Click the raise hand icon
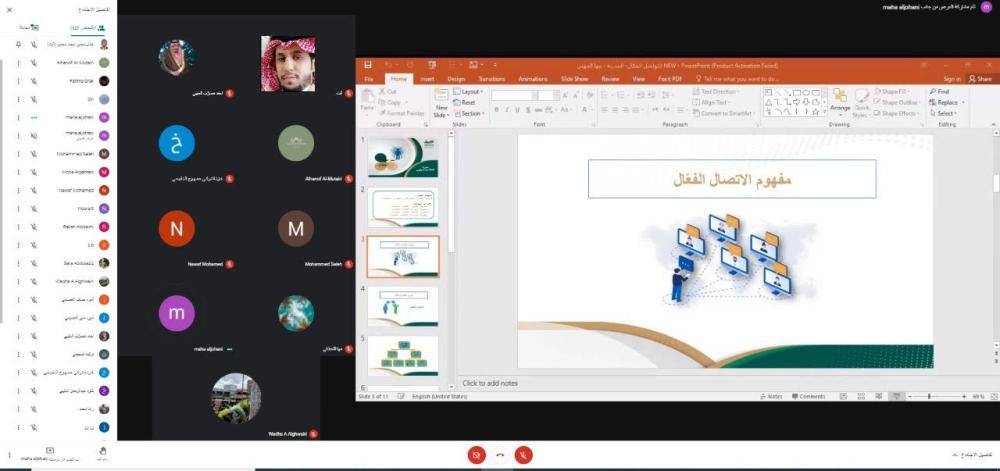1000x471 pixels. (x=102, y=453)
